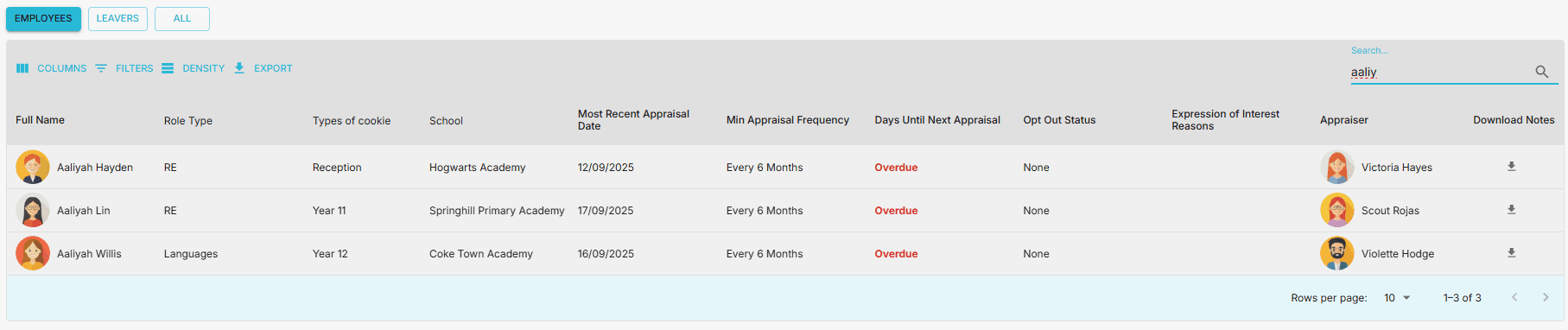1568x330 pixels.
Task: Download notes for Aaliyah Willis
Action: pyautogui.click(x=1512, y=253)
